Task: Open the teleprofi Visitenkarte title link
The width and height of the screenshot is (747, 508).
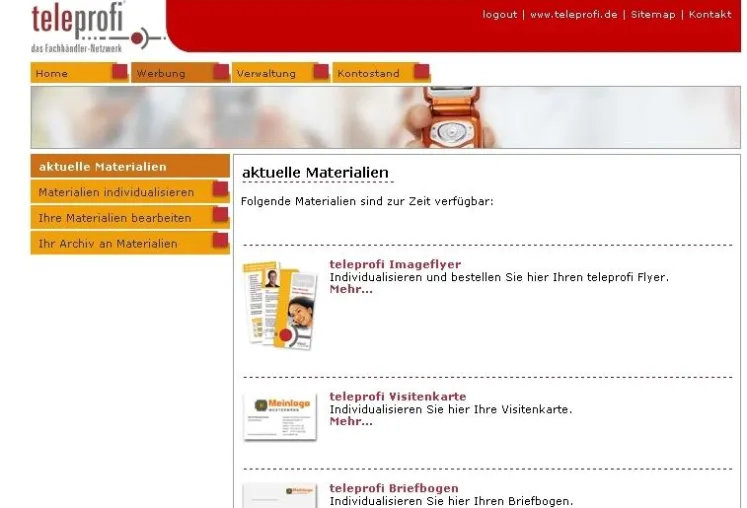Action: [398, 396]
